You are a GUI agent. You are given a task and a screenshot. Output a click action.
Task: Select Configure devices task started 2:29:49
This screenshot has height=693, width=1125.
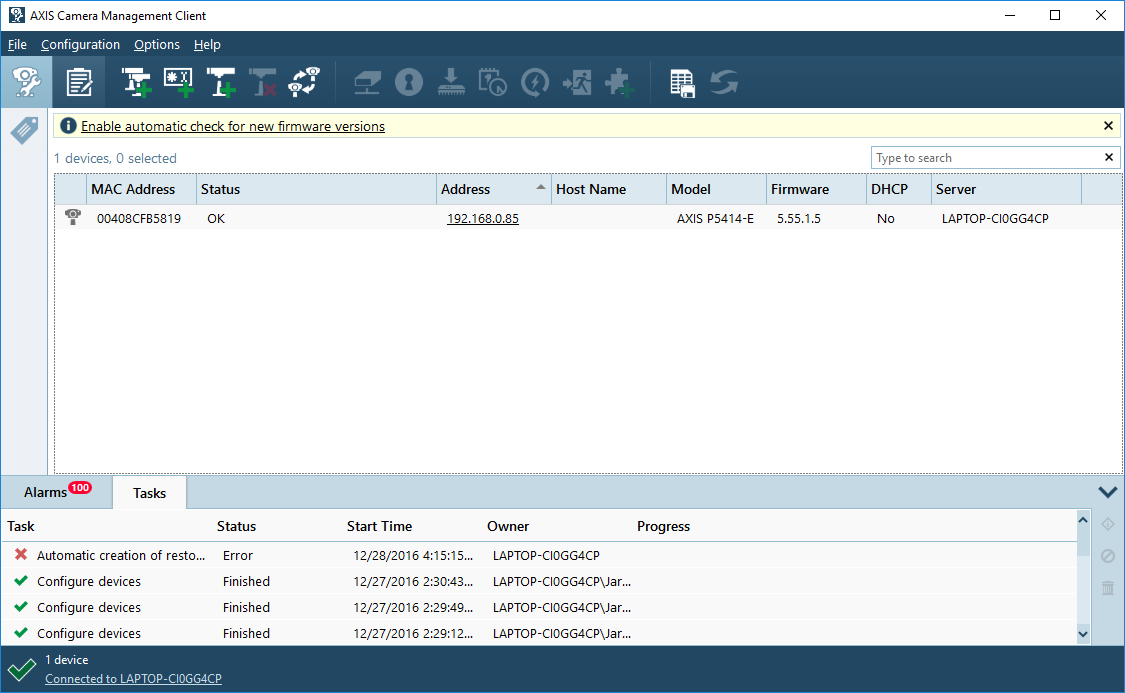pyautogui.click(x=539, y=607)
